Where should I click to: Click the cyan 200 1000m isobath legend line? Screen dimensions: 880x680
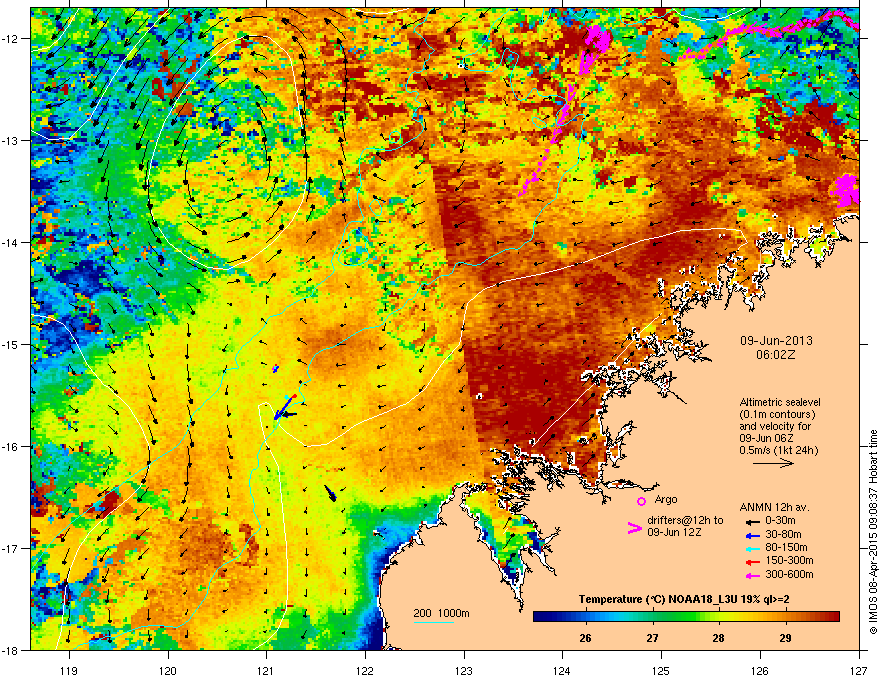(x=433, y=622)
